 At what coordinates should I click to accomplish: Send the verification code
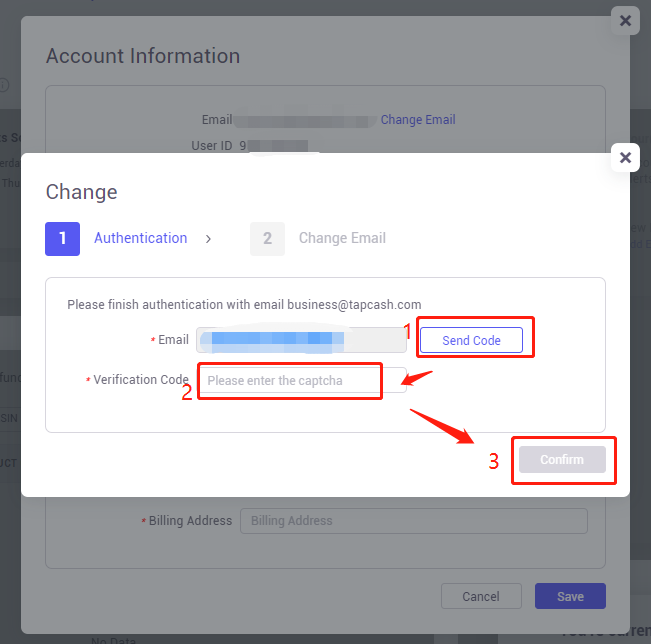point(471,340)
